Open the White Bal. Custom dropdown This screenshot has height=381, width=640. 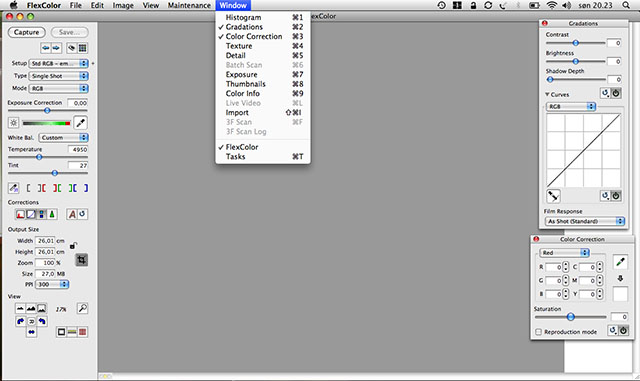64,138
